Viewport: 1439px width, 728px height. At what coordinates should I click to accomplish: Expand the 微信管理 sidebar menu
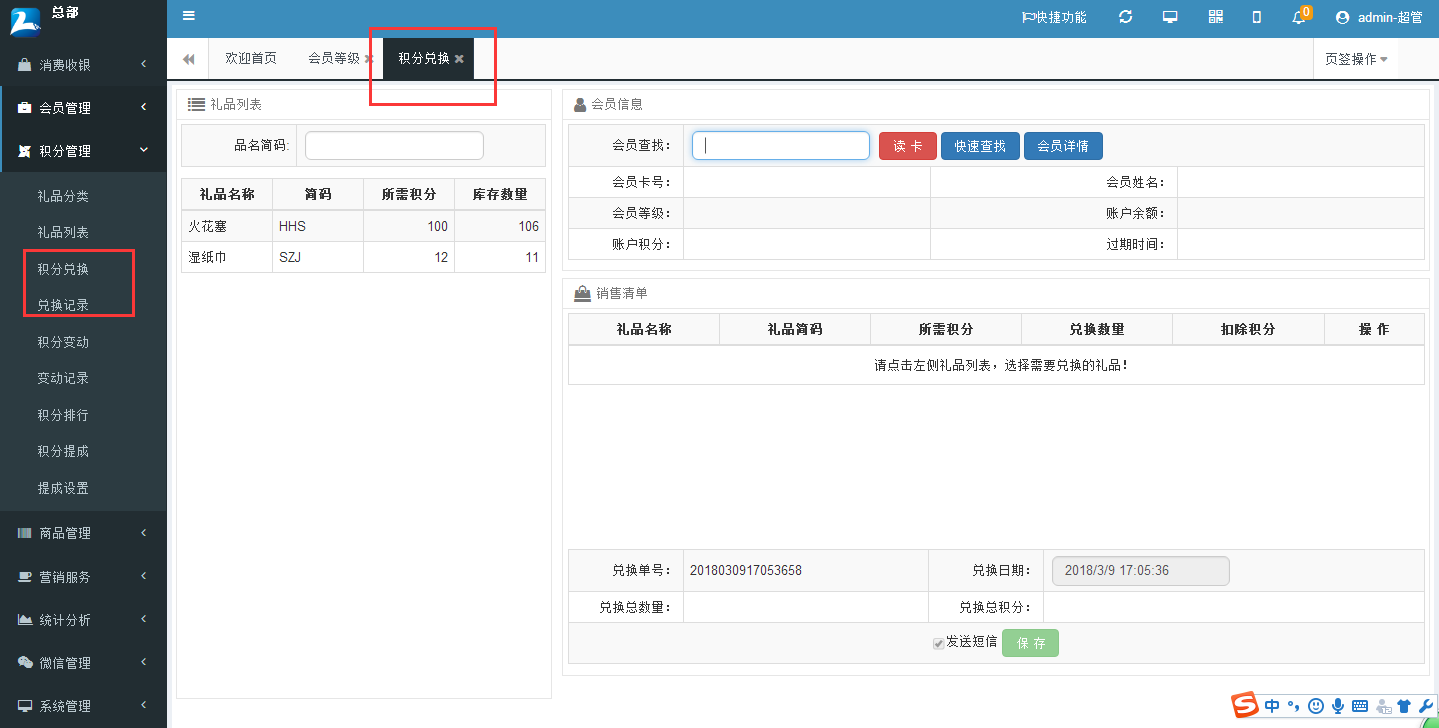[83, 663]
